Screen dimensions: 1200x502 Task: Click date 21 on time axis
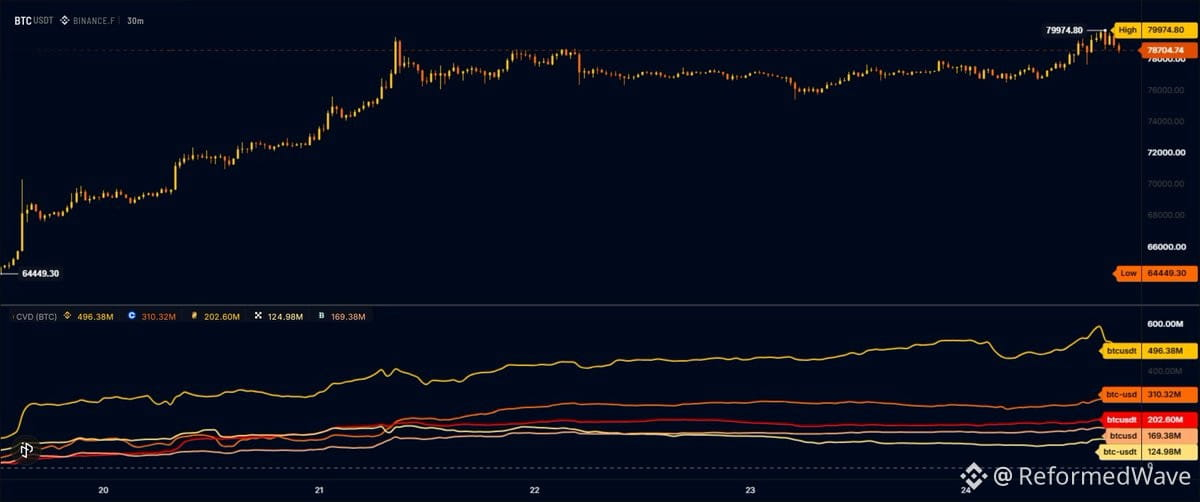(319, 490)
